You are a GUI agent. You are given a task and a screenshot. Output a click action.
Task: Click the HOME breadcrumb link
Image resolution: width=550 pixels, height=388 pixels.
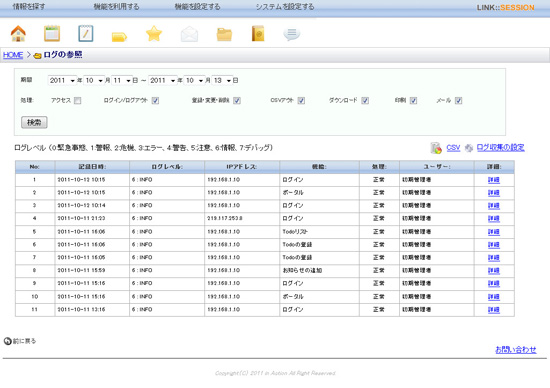pos(13,55)
